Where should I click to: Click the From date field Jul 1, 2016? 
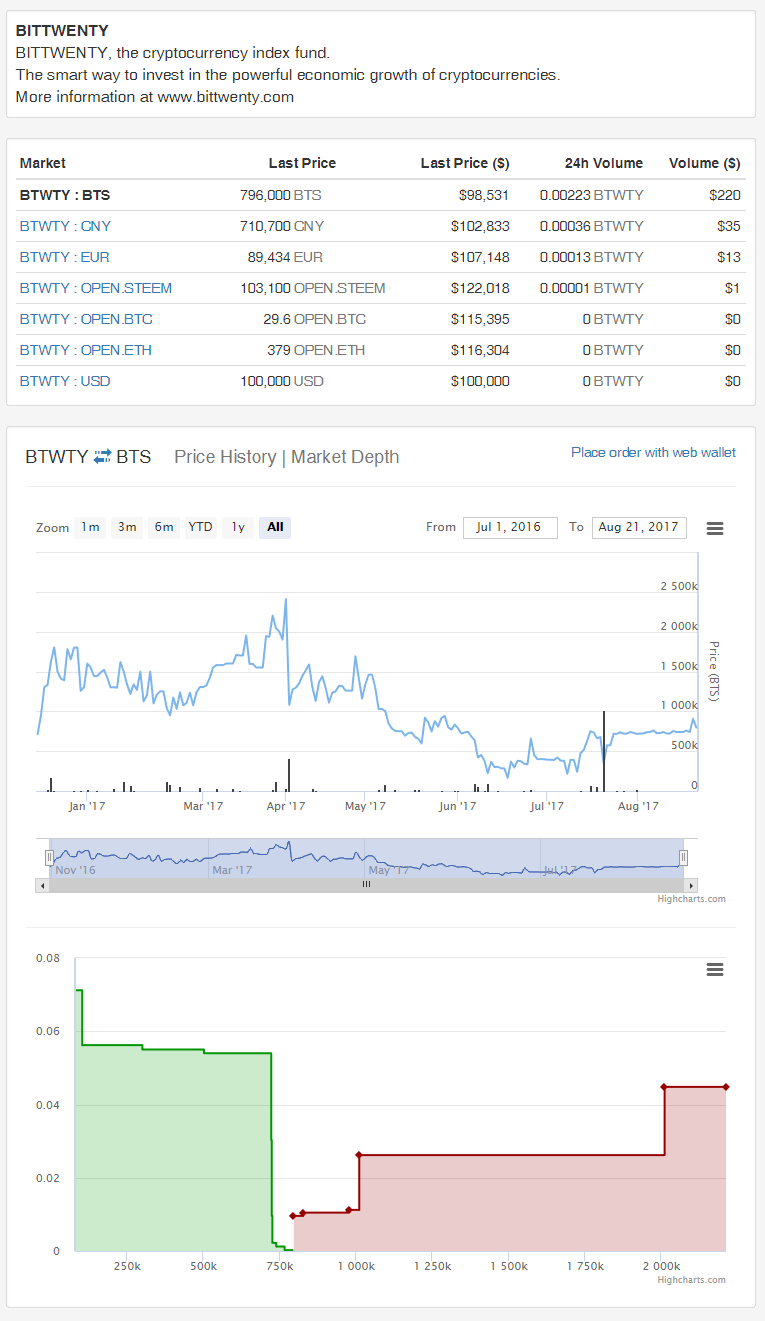(x=510, y=527)
